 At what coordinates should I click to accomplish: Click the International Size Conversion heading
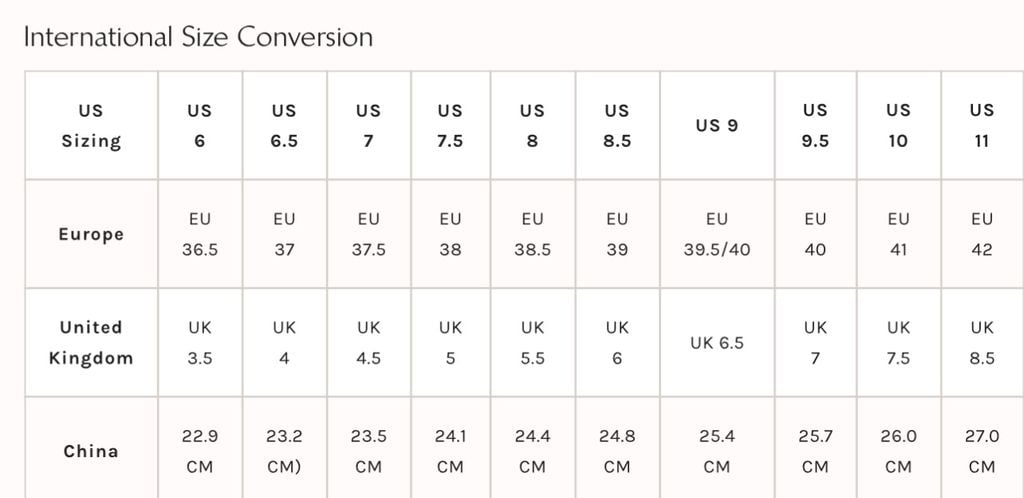pos(198,38)
